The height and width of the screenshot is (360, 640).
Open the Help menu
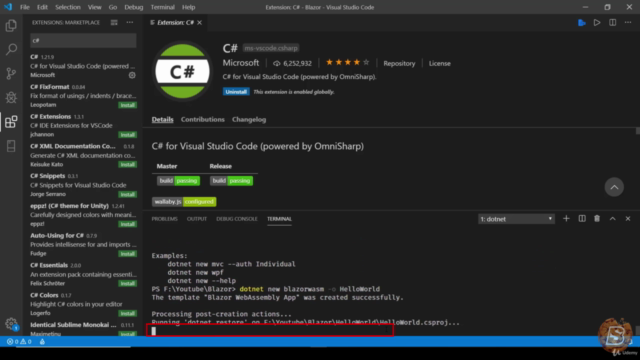coord(189,7)
